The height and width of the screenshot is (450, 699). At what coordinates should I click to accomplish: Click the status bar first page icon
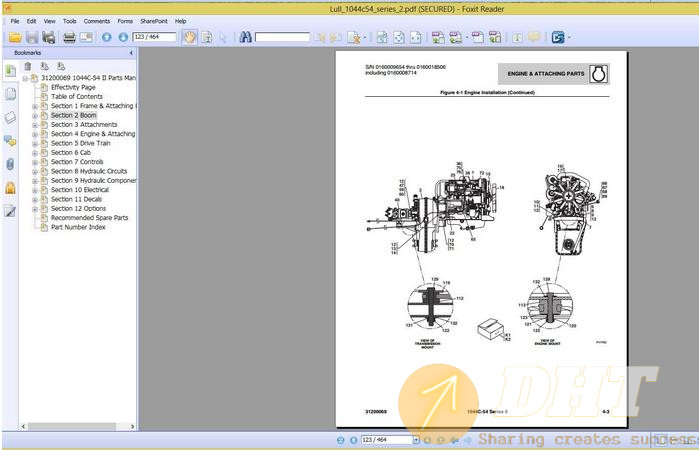click(x=341, y=440)
